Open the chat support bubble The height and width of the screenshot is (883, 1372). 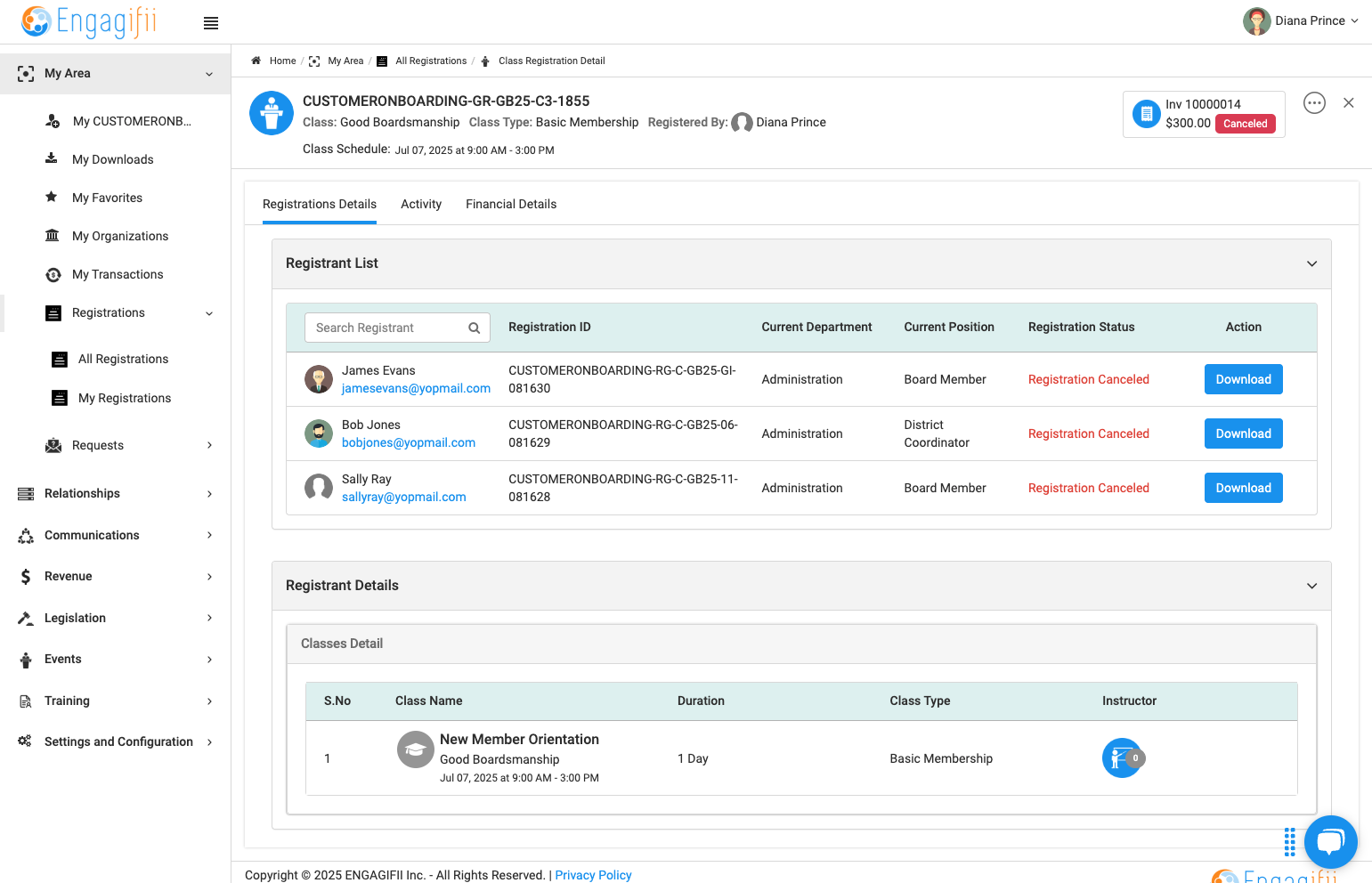tap(1331, 842)
